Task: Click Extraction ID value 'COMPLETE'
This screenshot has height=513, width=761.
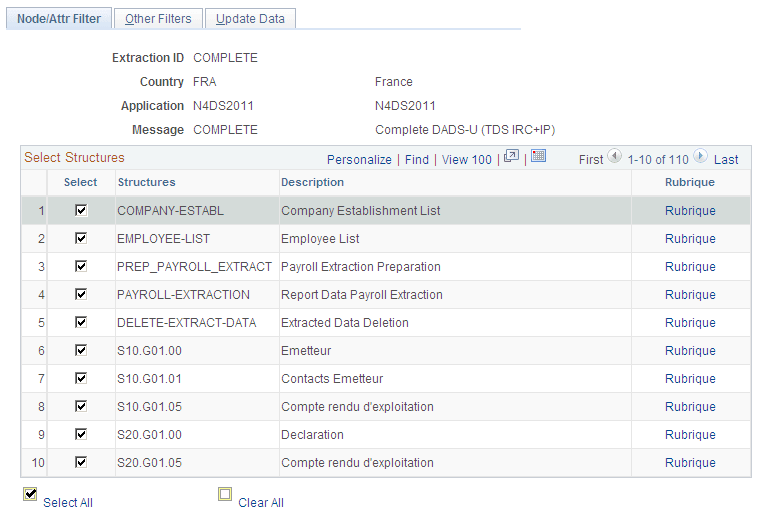Action: pos(225,58)
